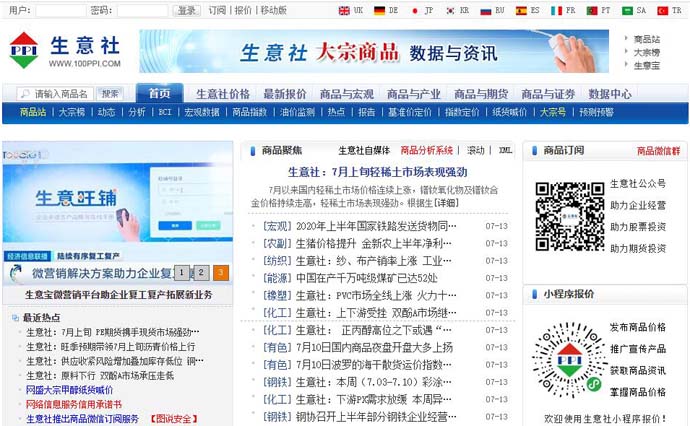
Task: Open 生意宝微营销平台助企业复工复产 headline
Action: pos(118,295)
